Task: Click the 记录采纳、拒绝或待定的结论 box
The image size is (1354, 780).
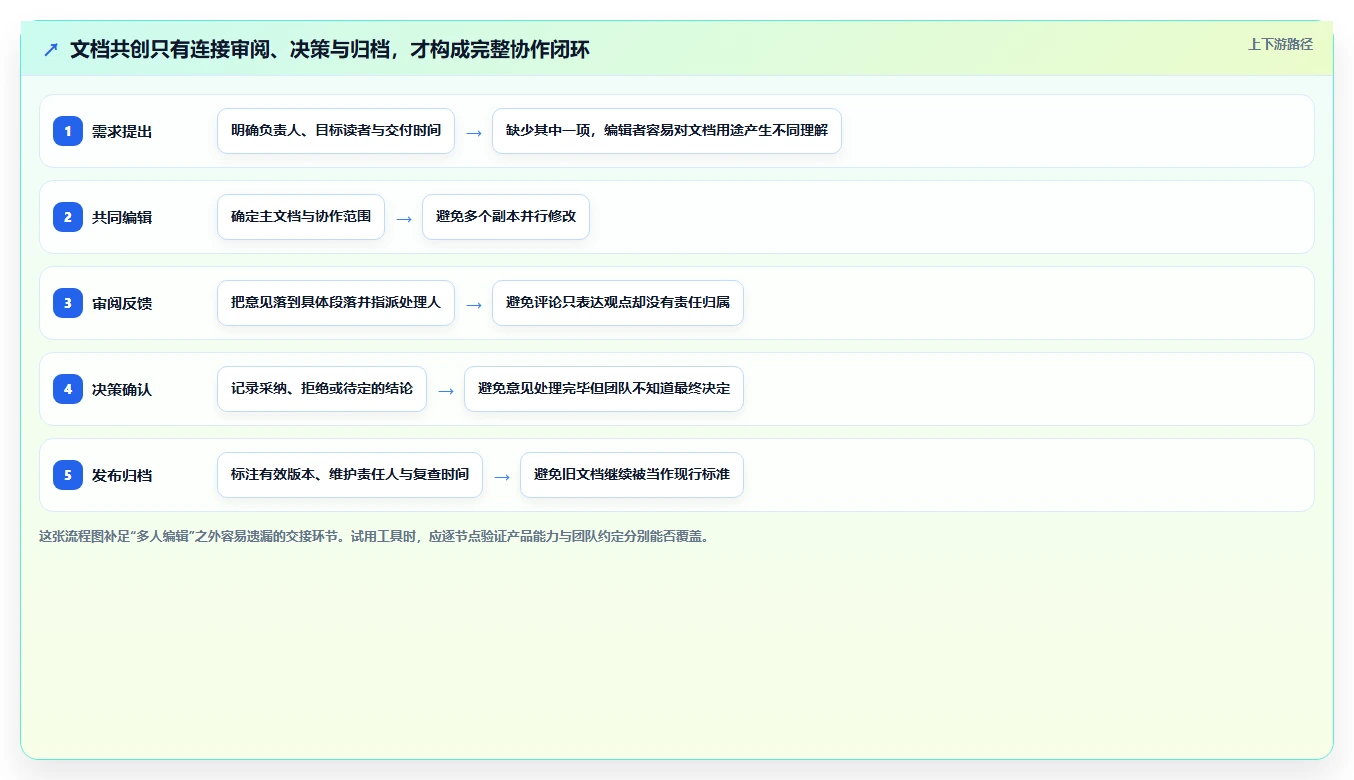Action: (x=322, y=389)
